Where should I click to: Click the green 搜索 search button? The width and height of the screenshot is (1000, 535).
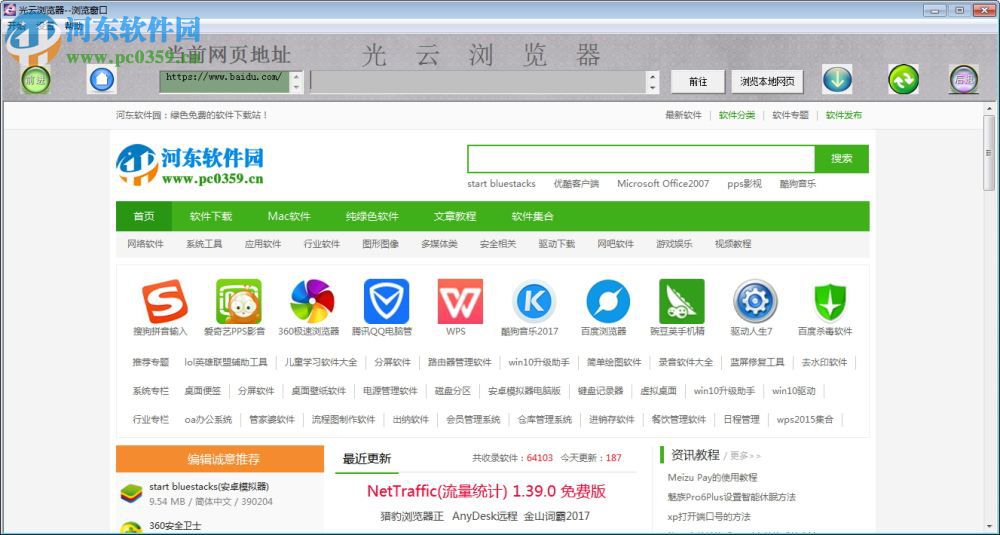click(x=841, y=159)
